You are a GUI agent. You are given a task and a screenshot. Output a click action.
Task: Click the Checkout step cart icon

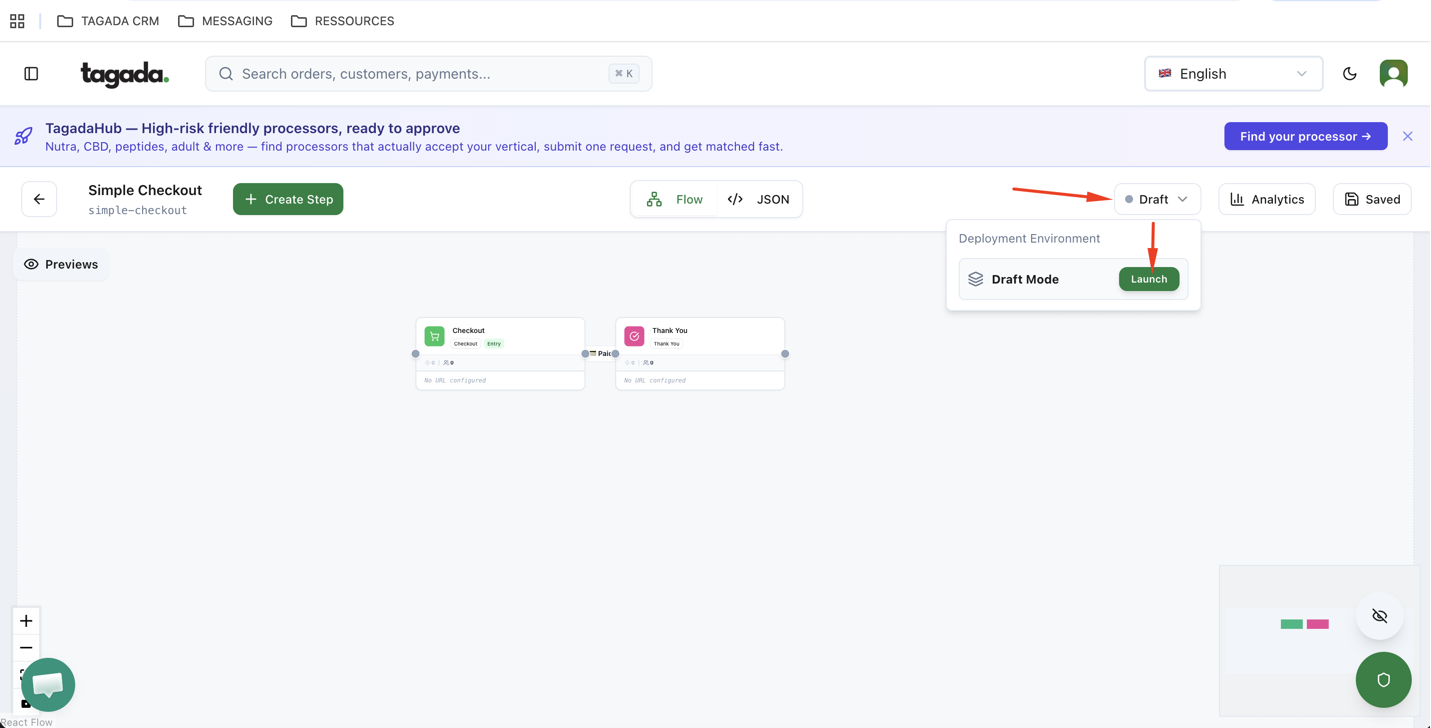(x=434, y=337)
